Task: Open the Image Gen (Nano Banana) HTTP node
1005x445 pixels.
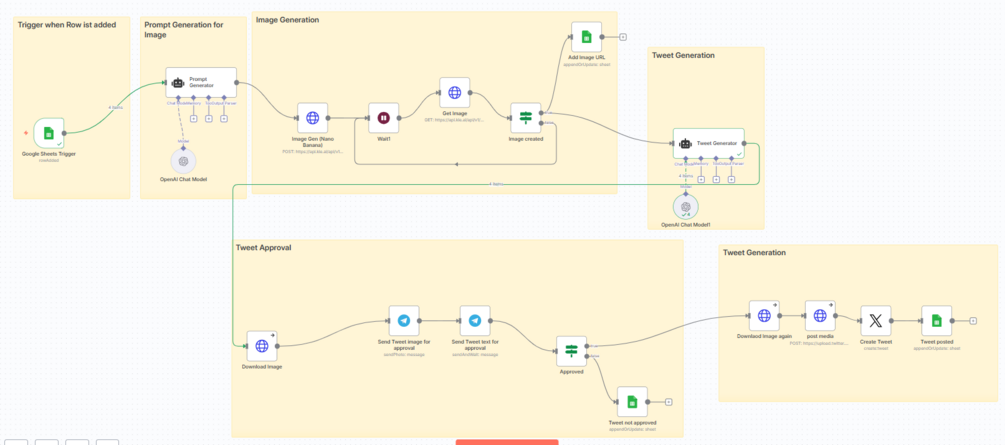Action: tap(312, 118)
